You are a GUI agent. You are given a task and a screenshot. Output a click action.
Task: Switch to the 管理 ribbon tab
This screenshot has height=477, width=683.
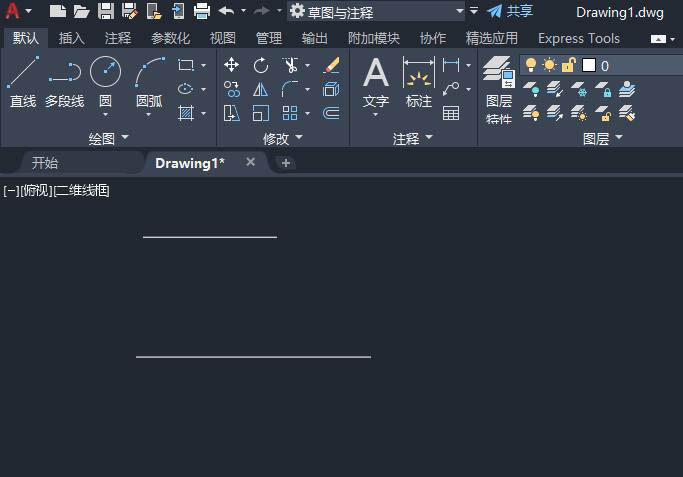tap(269, 38)
